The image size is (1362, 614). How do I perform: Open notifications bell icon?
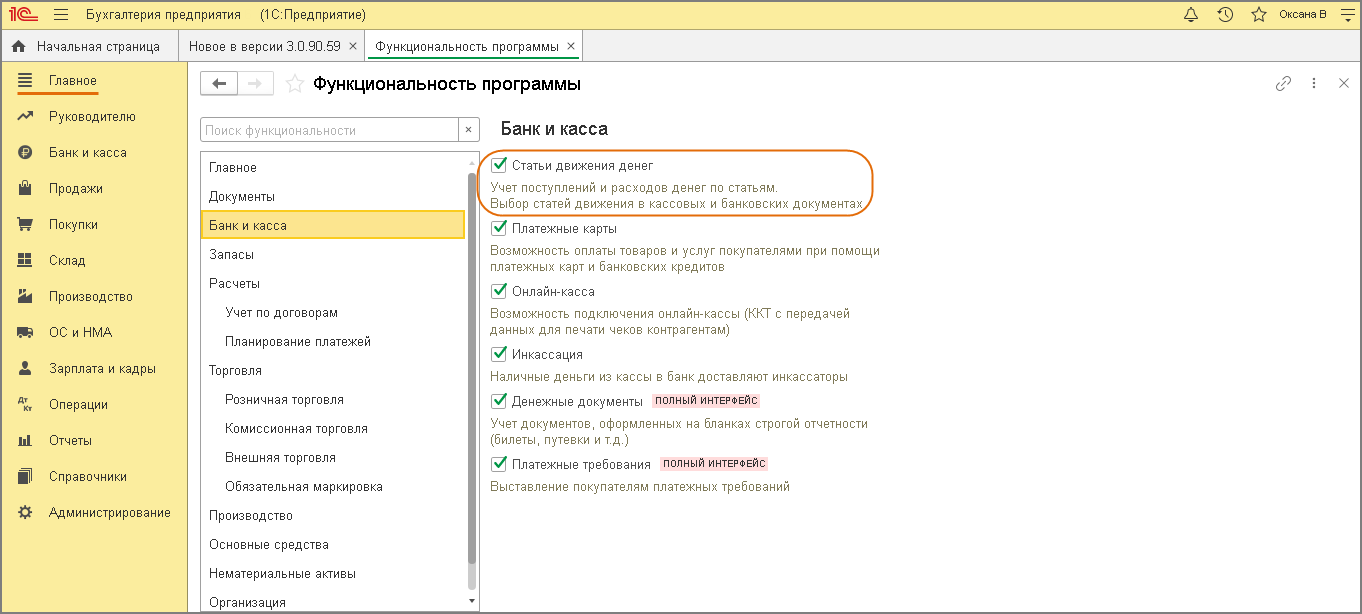[1191, 15]
